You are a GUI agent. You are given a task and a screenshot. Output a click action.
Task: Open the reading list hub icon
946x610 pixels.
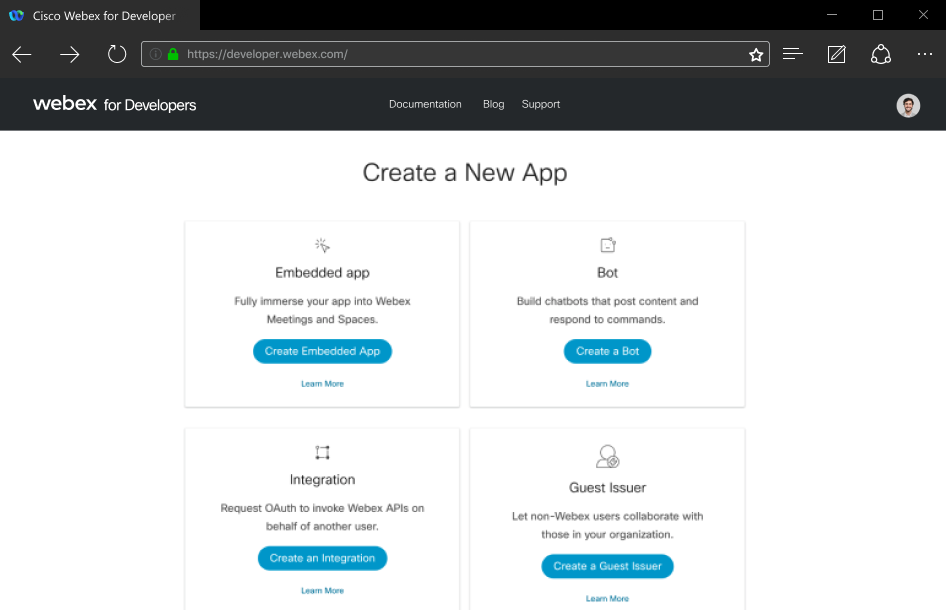pos(793,54)
